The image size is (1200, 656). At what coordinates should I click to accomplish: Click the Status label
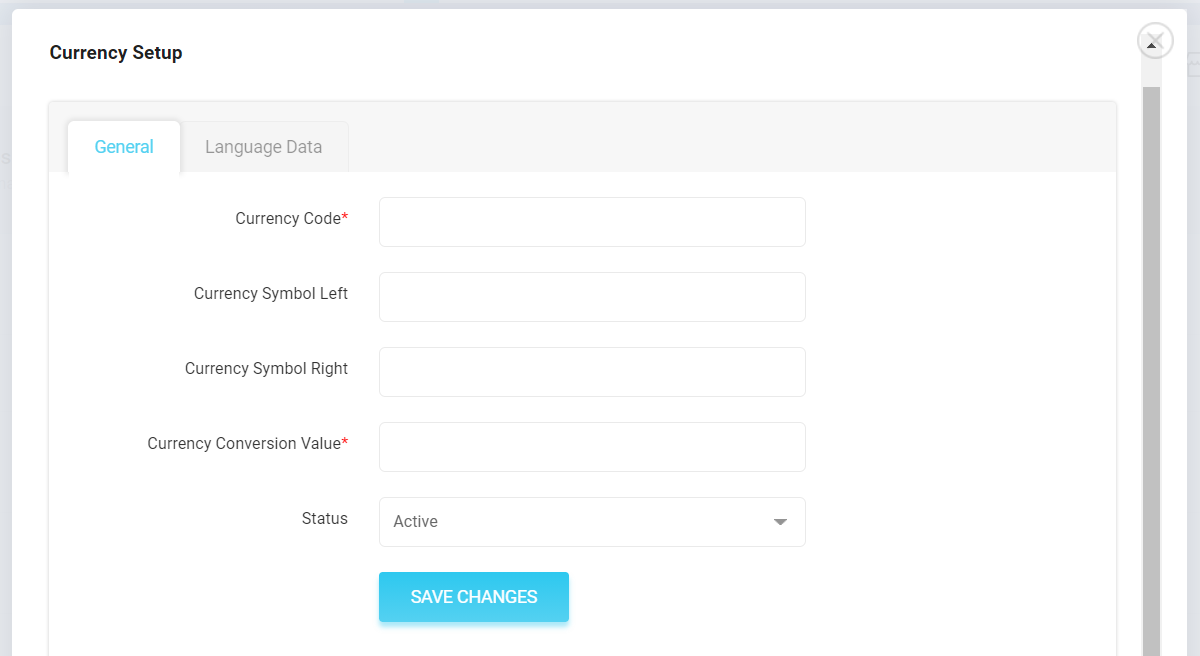pyautogui.click(x=325, y=518)
